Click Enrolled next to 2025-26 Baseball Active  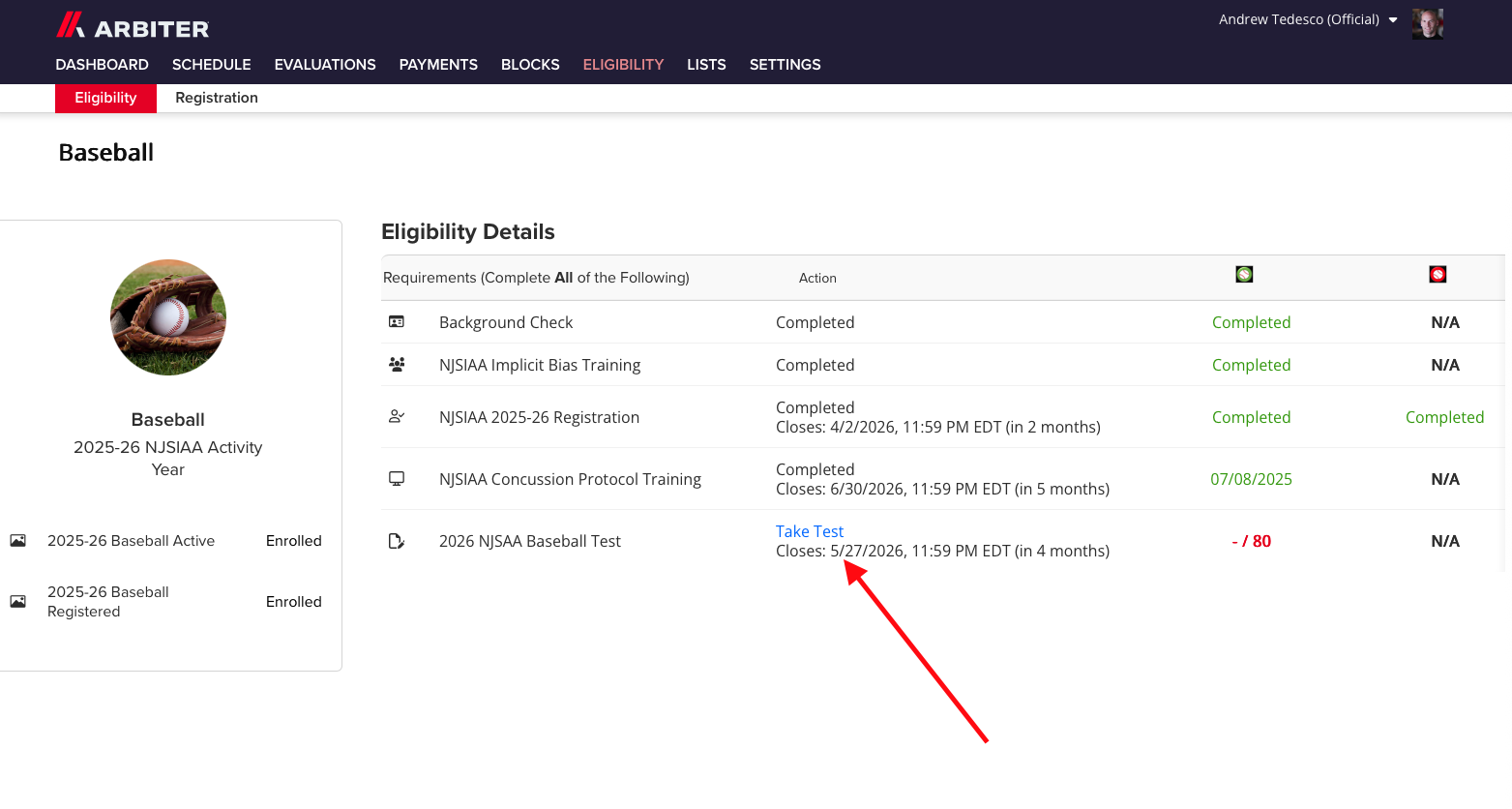coord(294,541)
